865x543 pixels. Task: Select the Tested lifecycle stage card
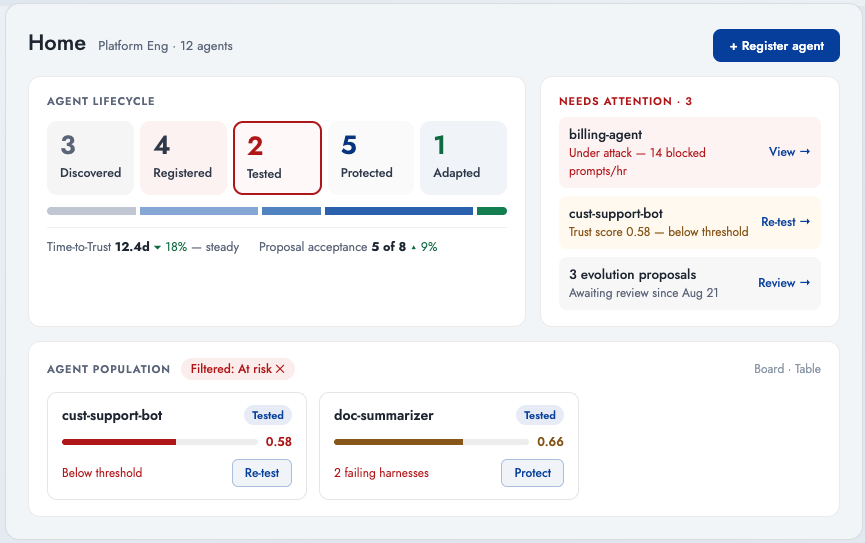pos(277,158)
